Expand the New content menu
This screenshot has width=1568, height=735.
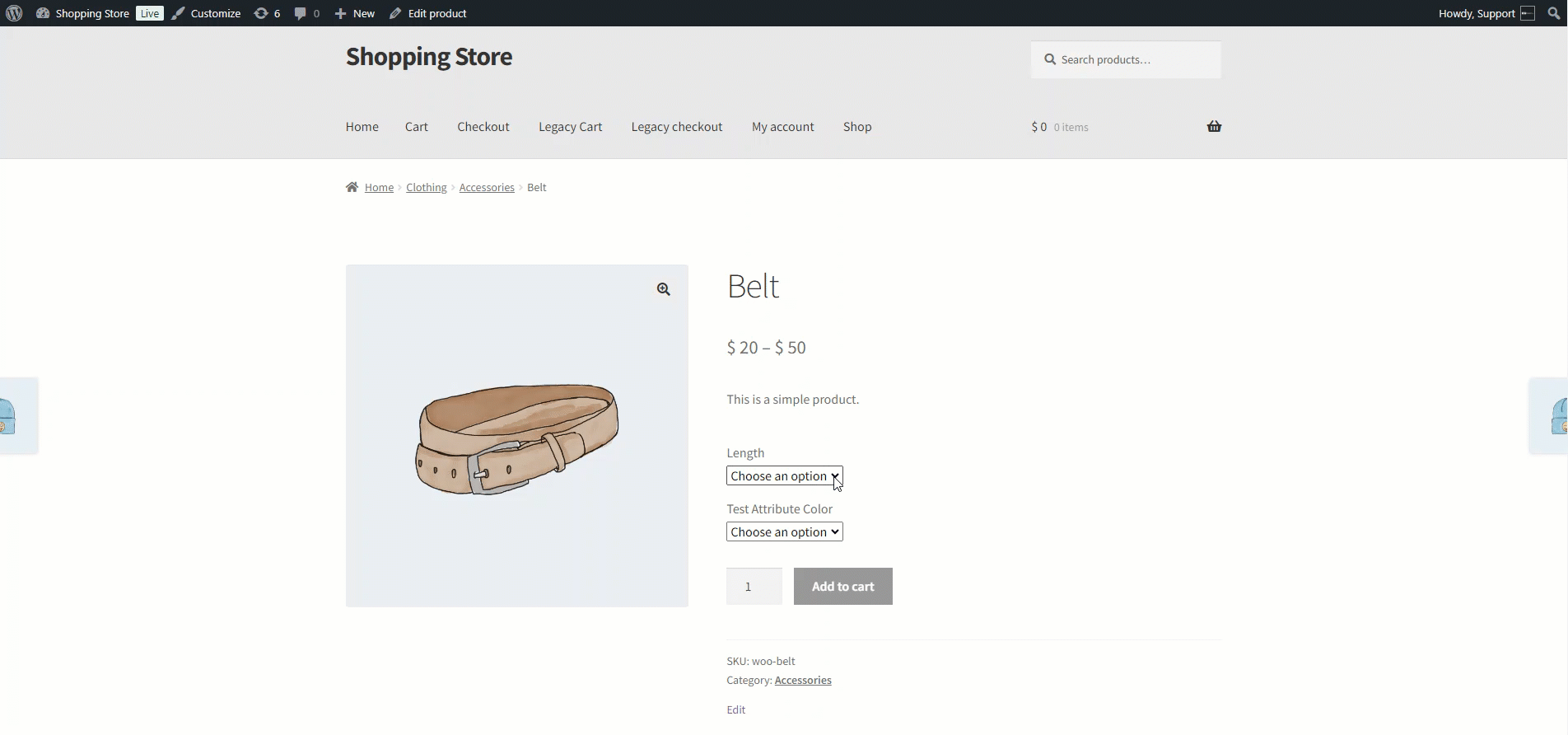point(355,13)
